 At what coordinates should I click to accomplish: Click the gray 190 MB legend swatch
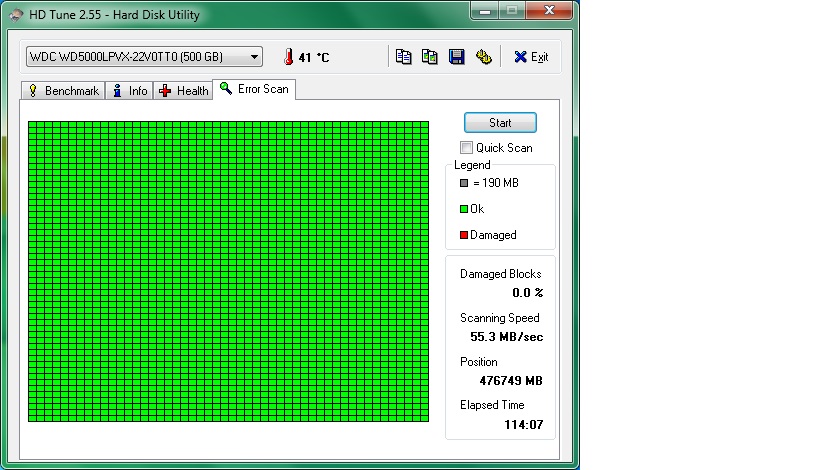463,183
